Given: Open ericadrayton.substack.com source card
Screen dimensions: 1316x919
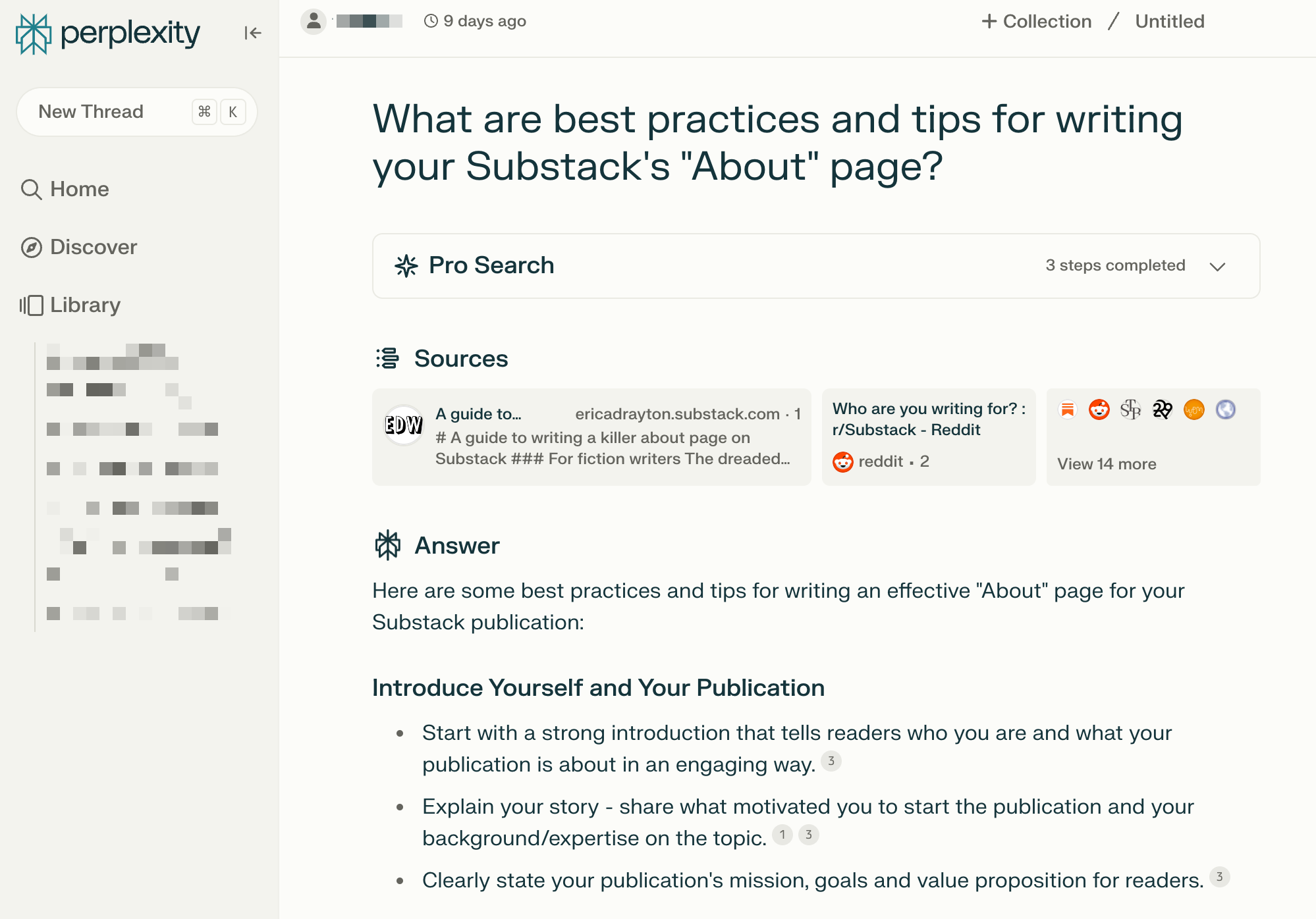Looking at the screenshot, I should [x=591, y=437].
